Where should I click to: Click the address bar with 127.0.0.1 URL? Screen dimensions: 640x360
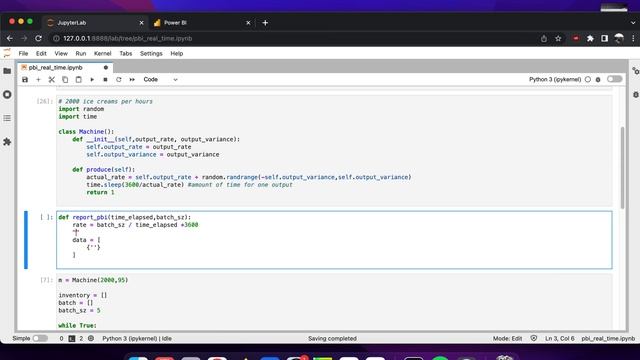tap(294, 38)
